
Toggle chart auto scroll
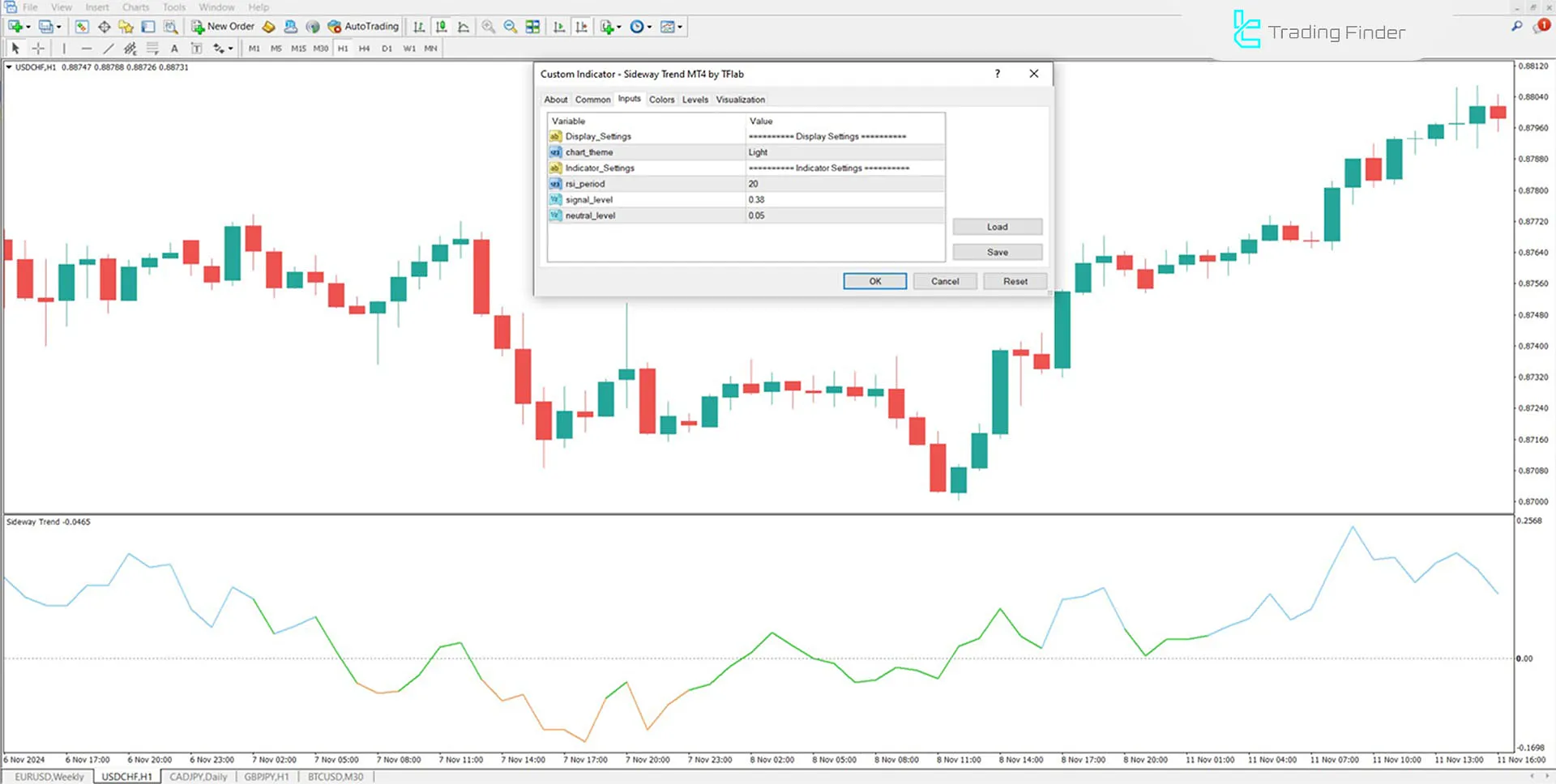point(559,27)
